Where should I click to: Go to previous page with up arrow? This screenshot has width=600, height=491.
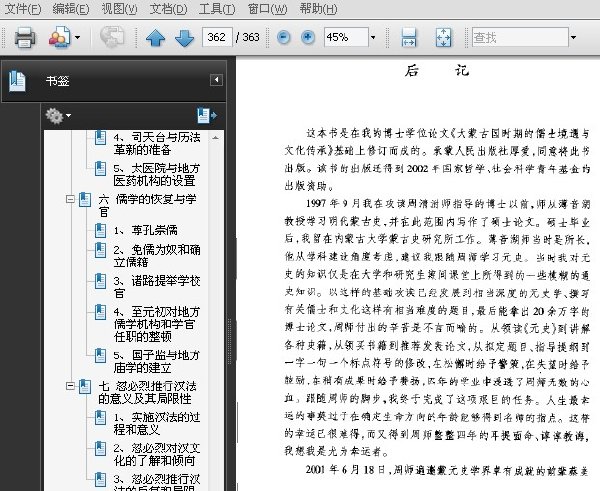155,38
